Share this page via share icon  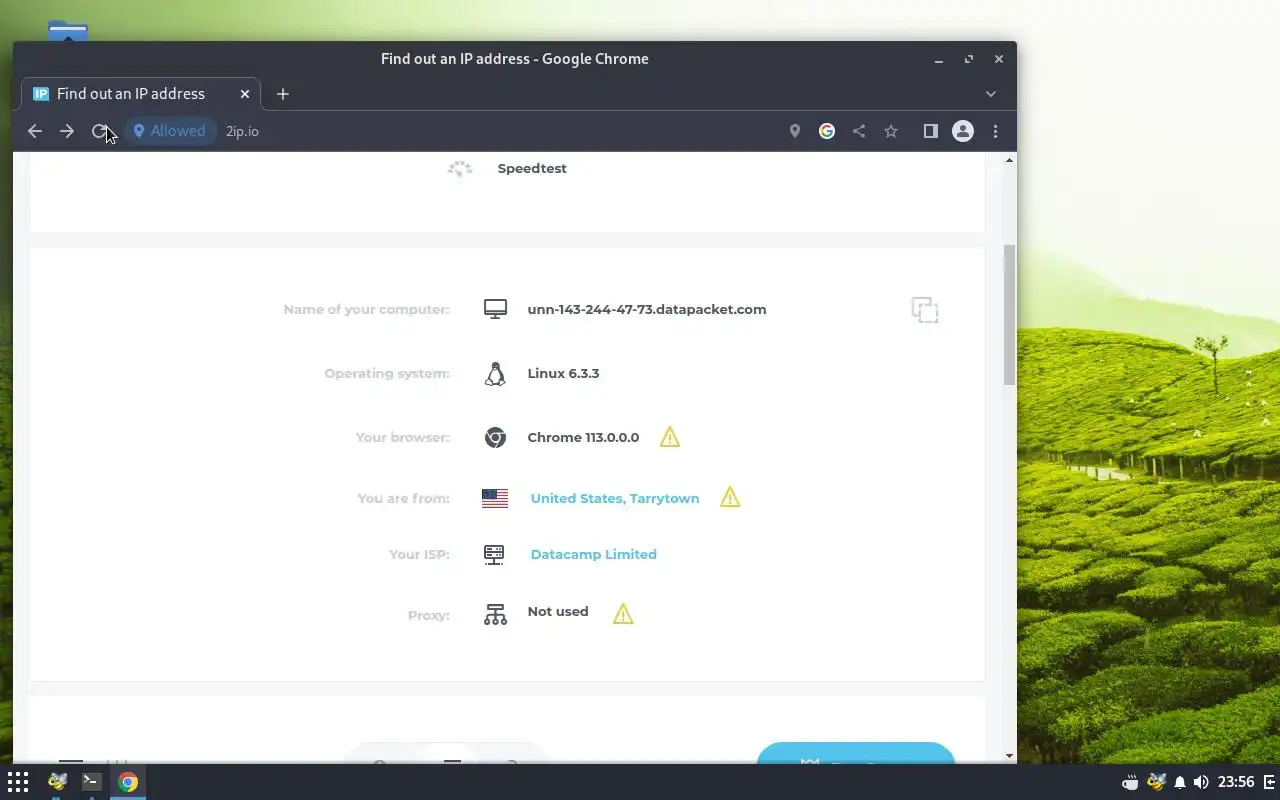coord(859,131)
